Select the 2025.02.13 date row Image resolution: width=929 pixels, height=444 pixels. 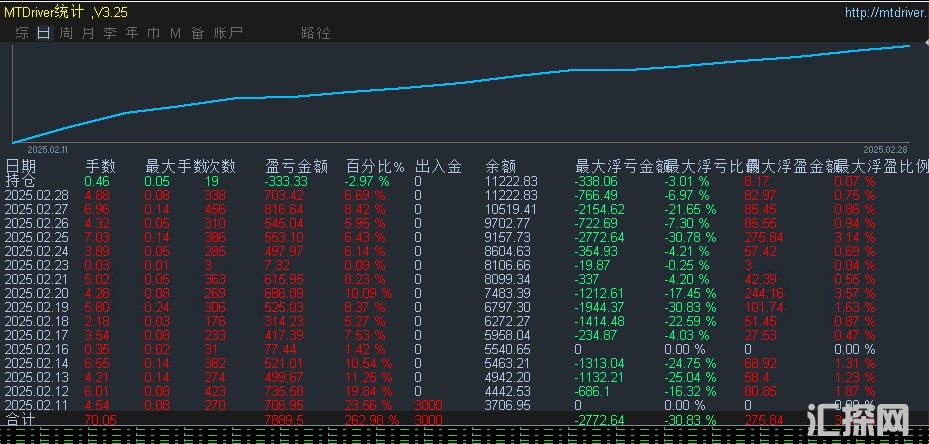click(x=37, y=378)
